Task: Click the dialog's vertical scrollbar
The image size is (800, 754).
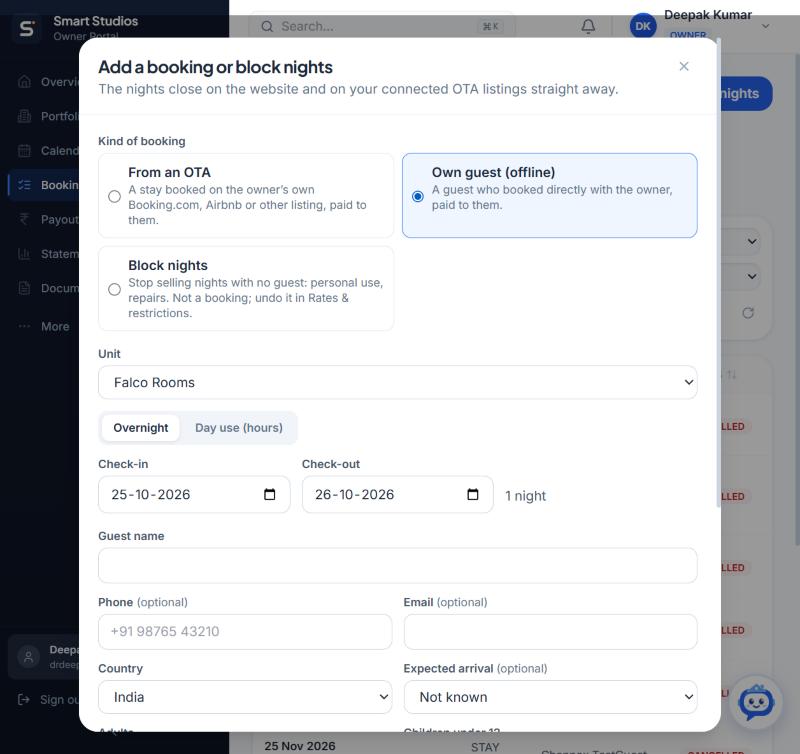Action: coord(718,273)
